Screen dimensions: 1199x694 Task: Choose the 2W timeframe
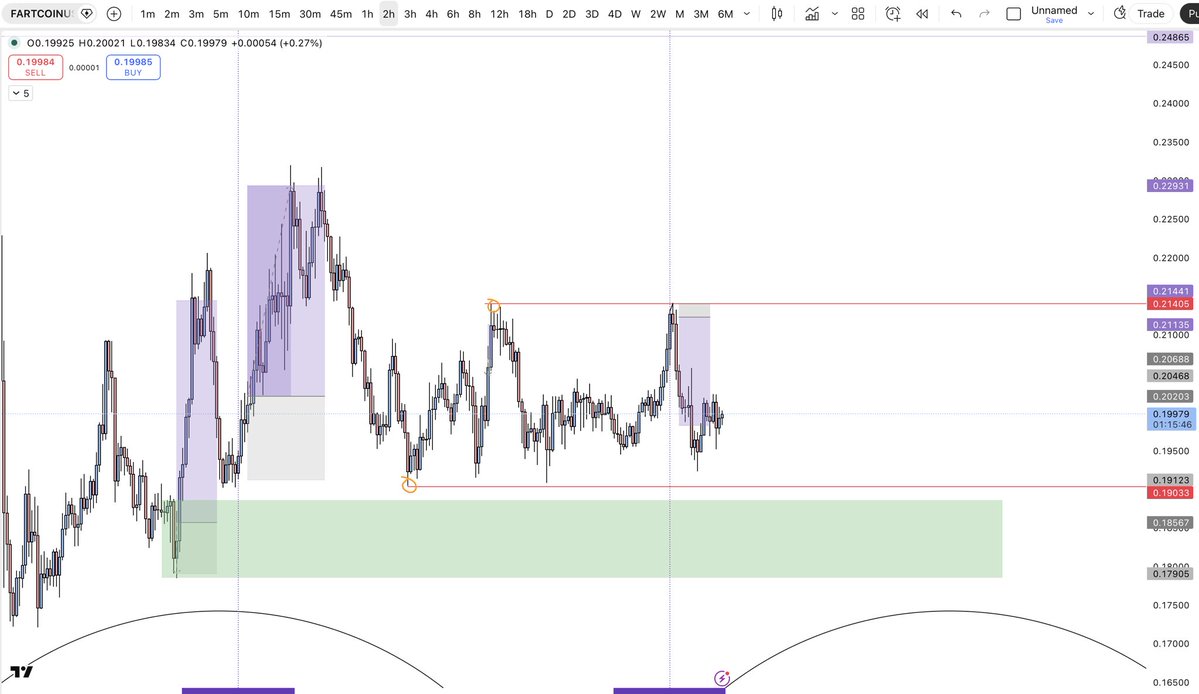pyautogui.click(x=658, y=14)
